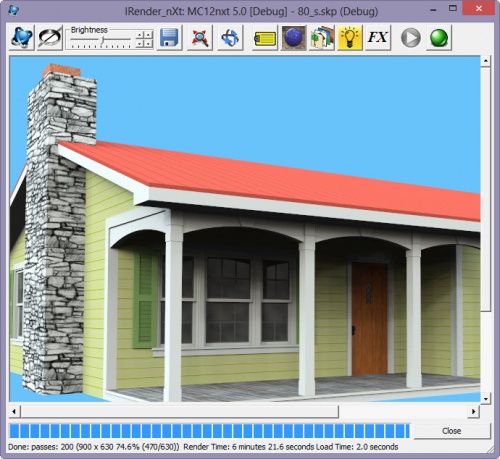
Task: Click the Brightness slider handle
Action: (102, 40)
